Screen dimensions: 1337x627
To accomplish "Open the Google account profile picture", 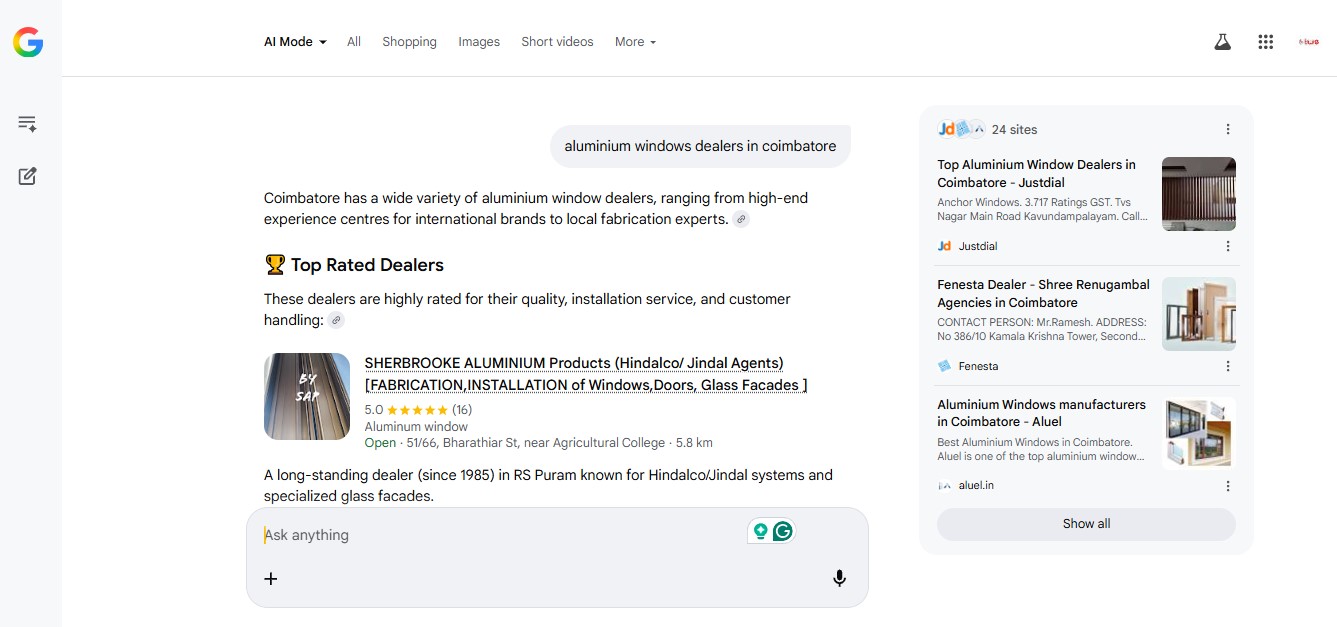I will [x=1308, y=42].
